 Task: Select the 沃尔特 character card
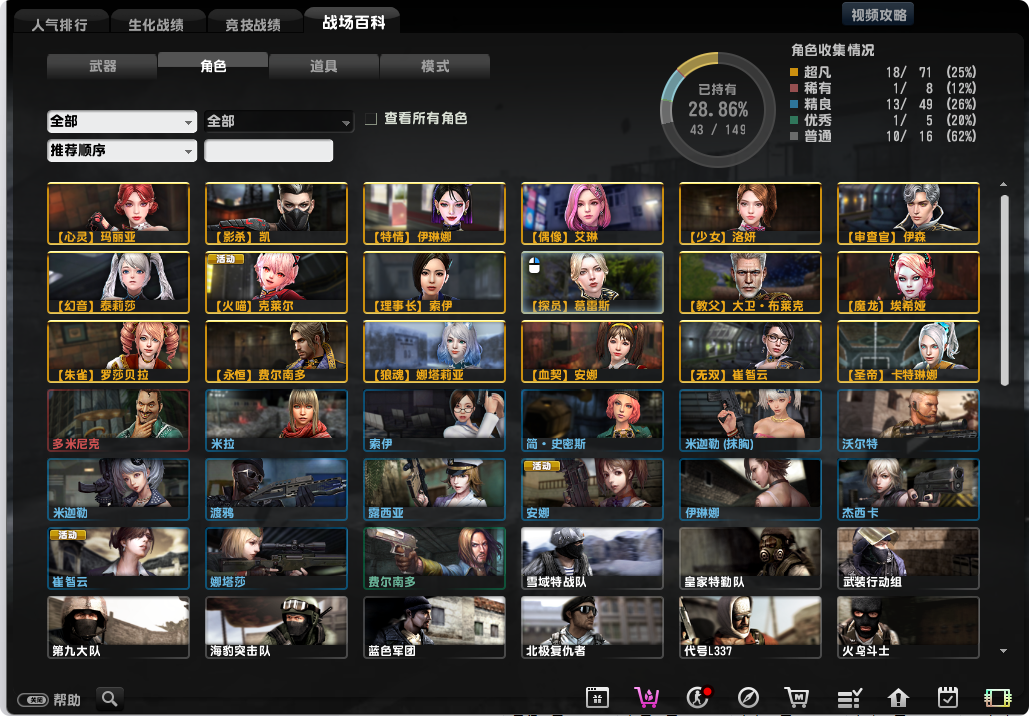[x=908, y=420]
